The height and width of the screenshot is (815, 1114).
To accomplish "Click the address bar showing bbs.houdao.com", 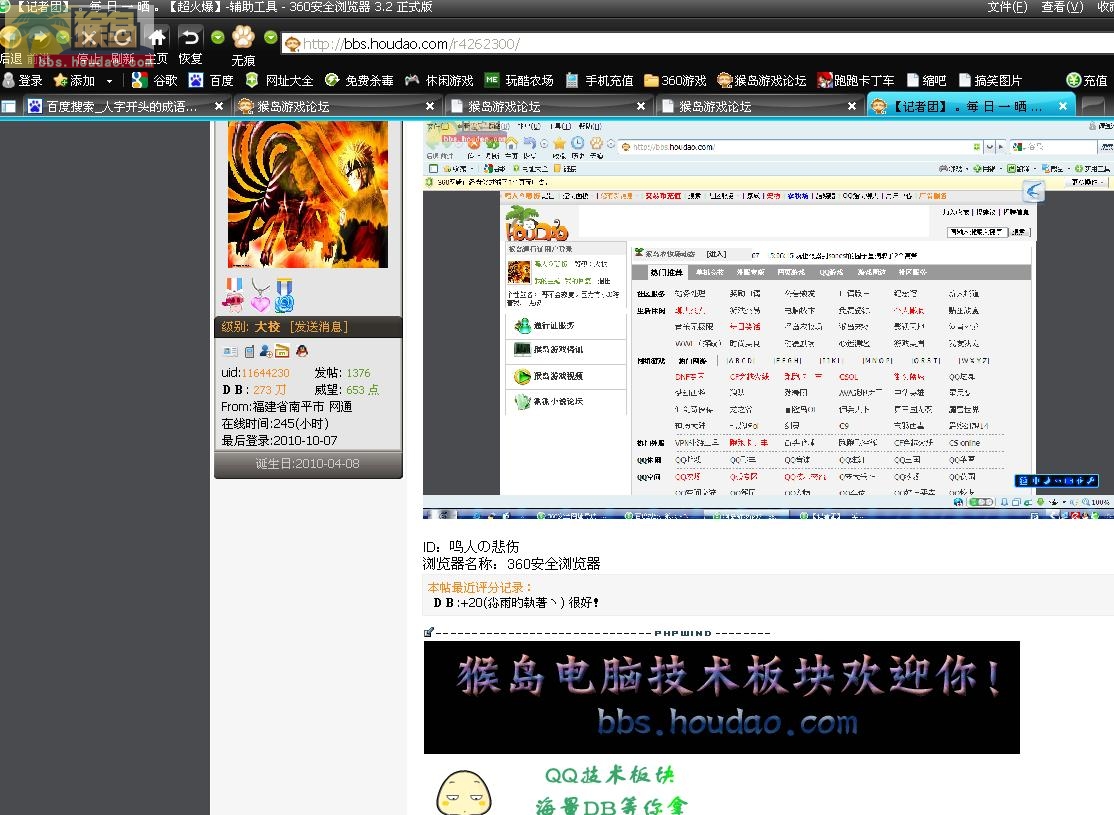I will pos(696,44).
